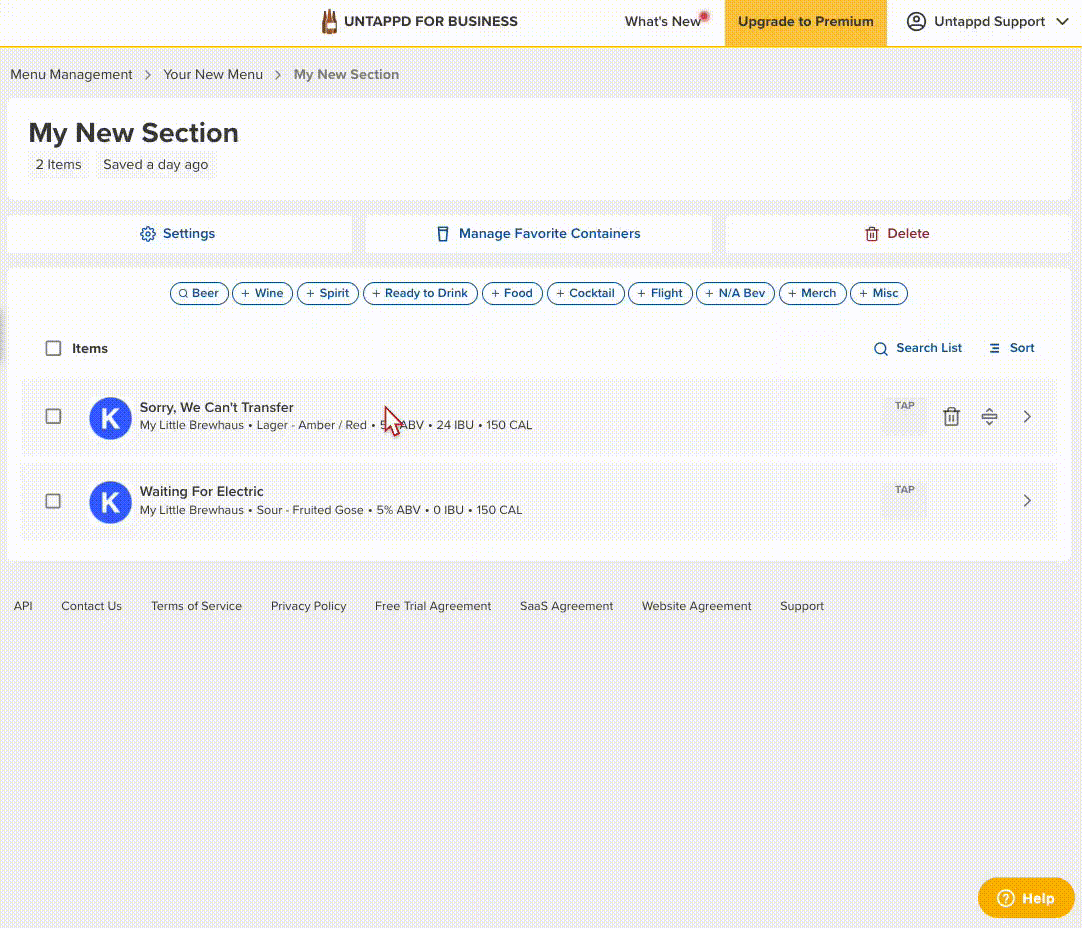
Task: Click the TAP container badge on Waiting For Electric
Action: [x=904, y=500]
